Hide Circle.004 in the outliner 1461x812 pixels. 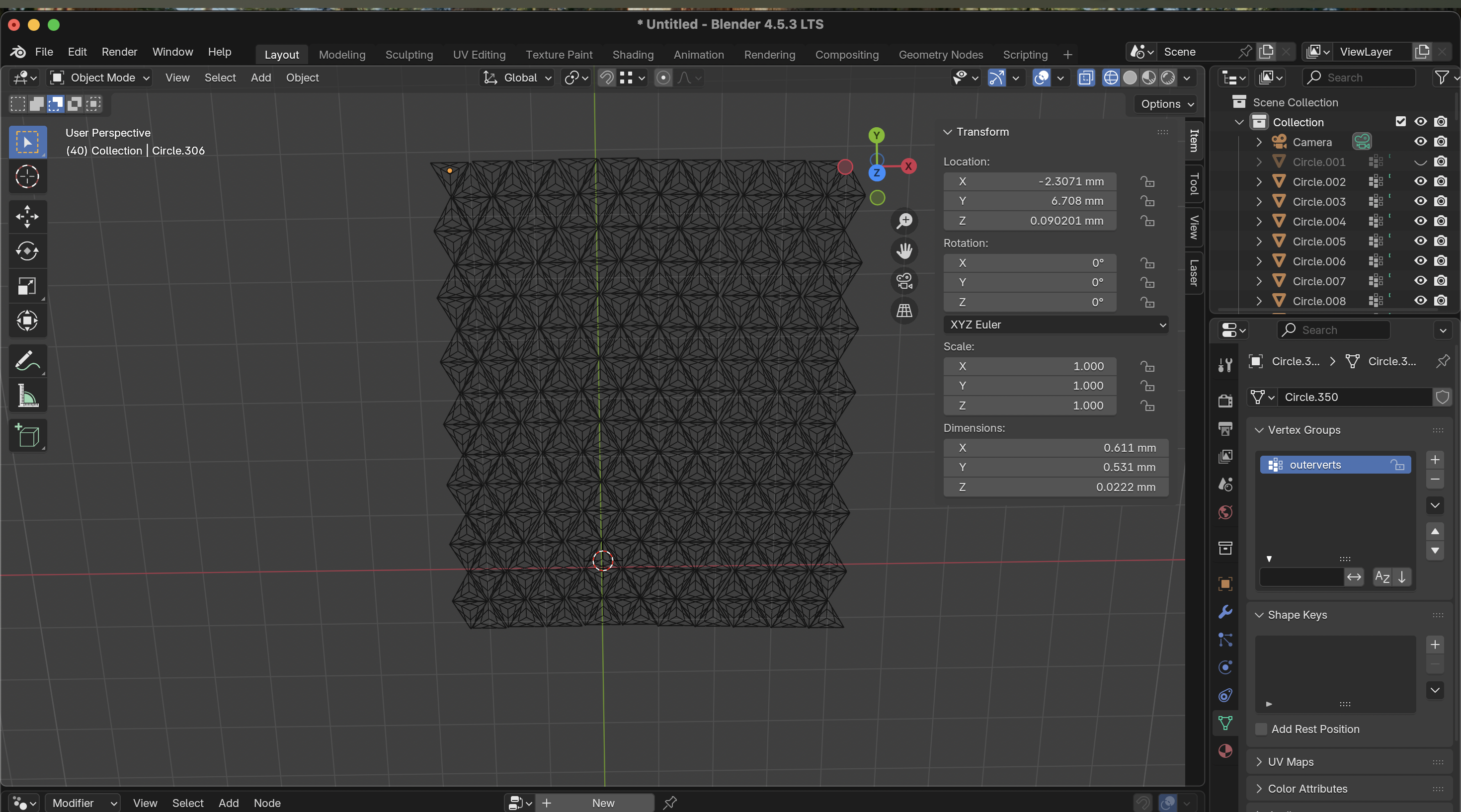(1420, 221)
